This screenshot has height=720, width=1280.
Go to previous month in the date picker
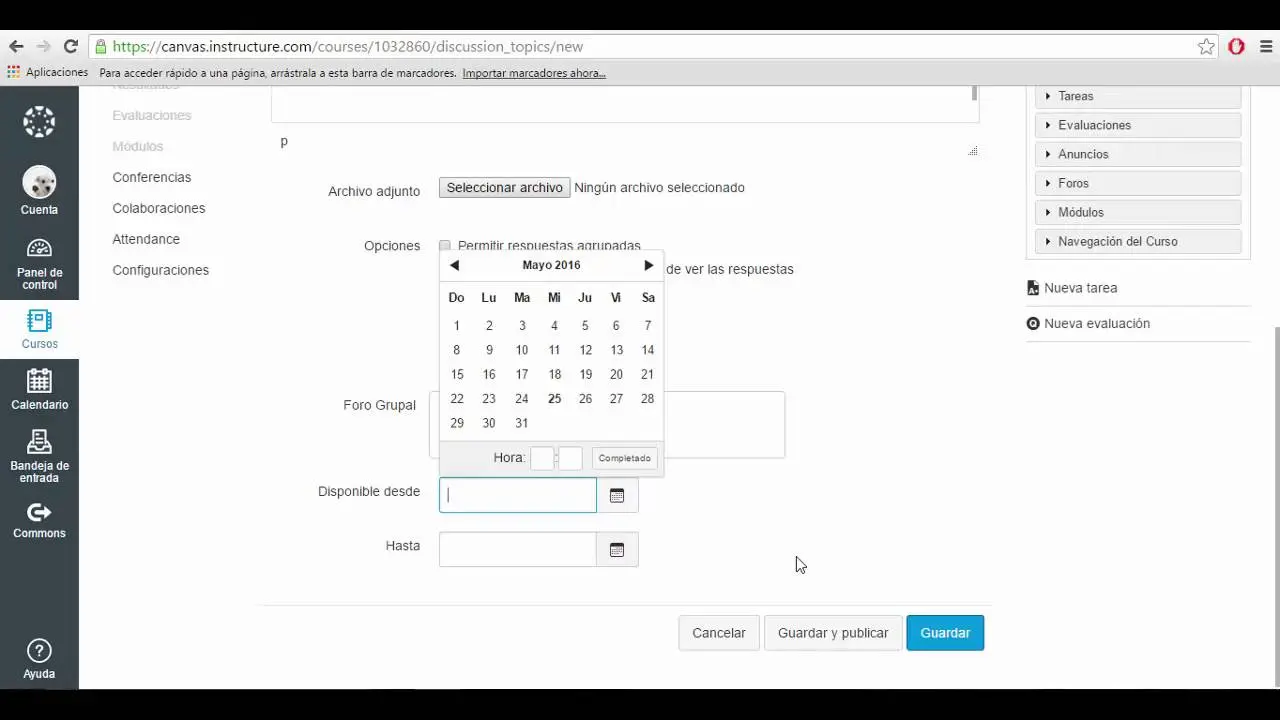coord(454,265)
